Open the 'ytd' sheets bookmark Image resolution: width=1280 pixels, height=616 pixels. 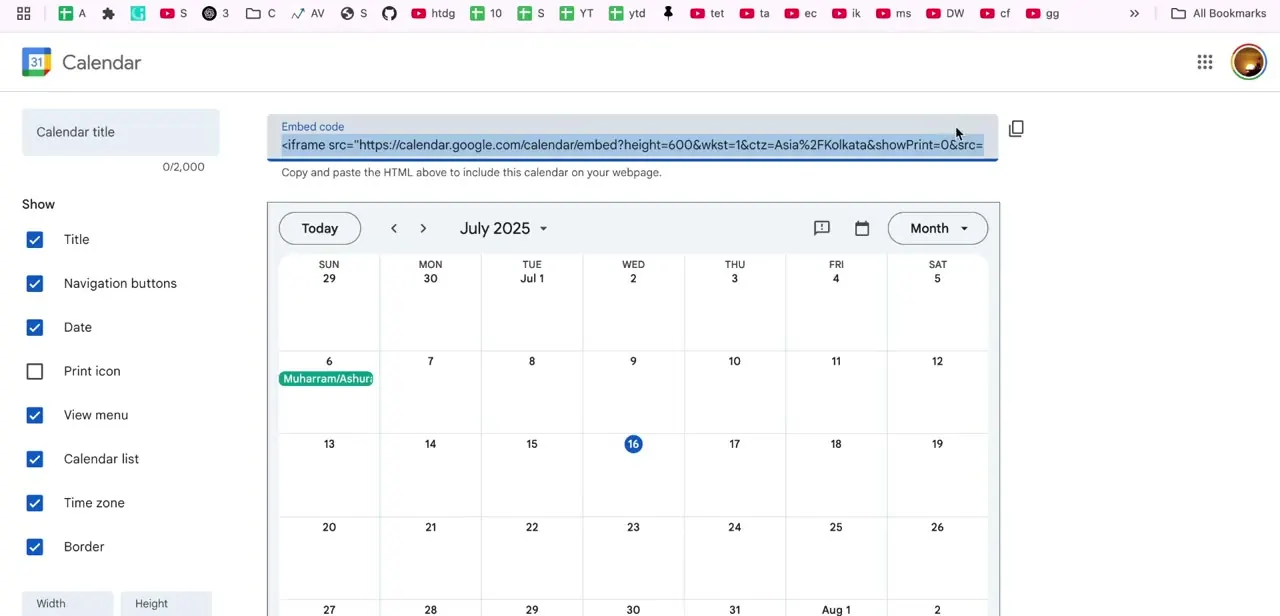coord(627,13)
